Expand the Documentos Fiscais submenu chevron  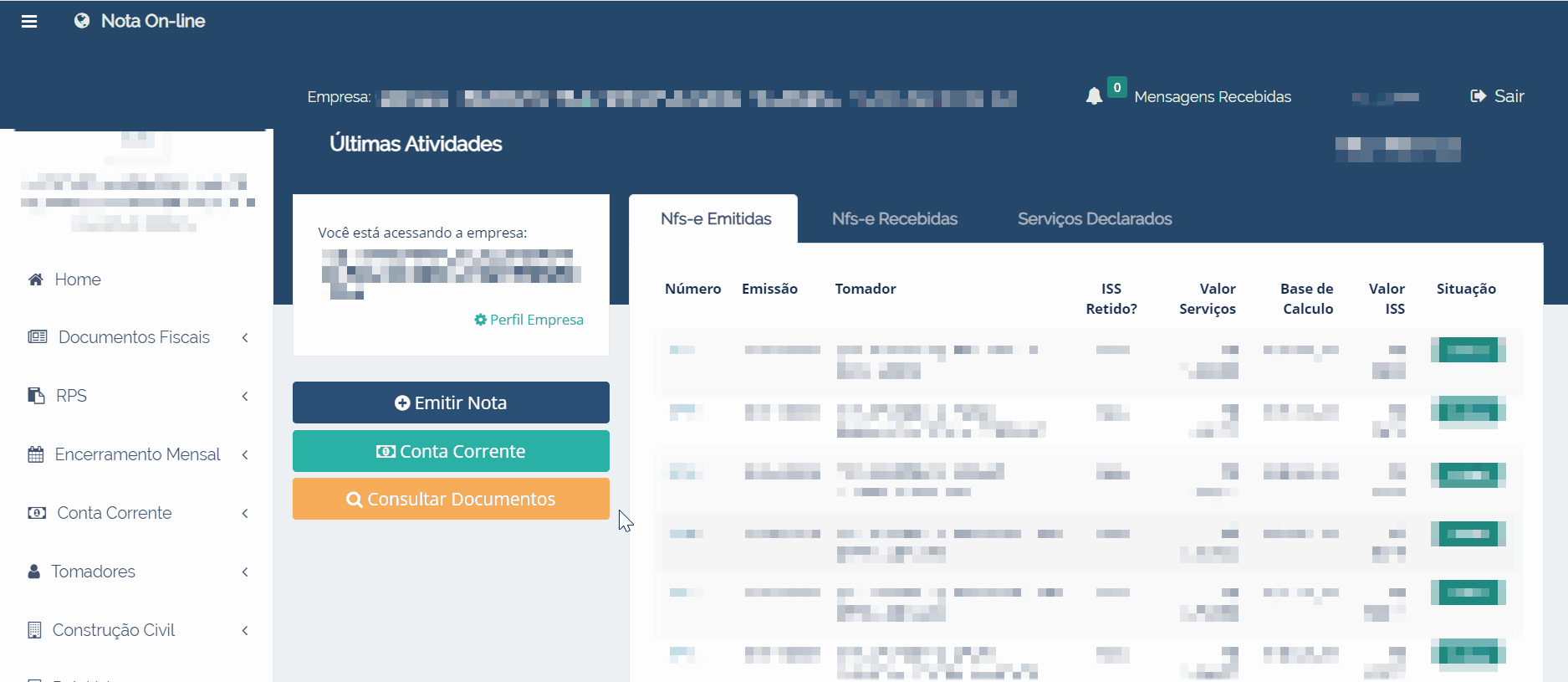(245, 337)
